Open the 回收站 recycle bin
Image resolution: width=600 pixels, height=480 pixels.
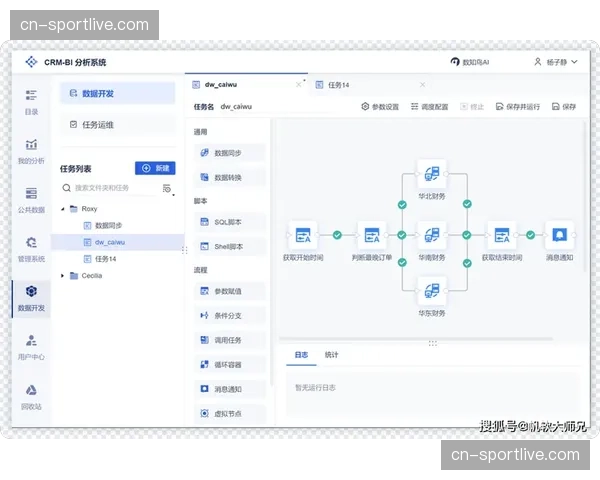click(x=31, y=395)
